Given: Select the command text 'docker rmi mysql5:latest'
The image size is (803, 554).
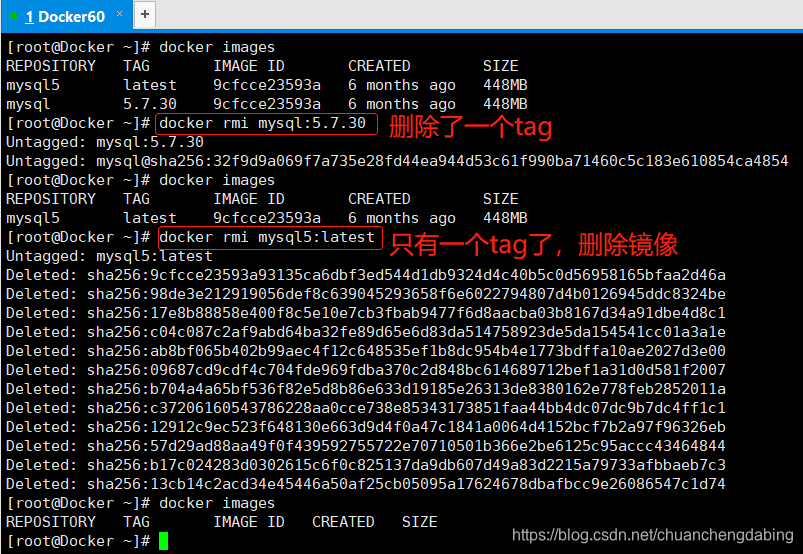Looking at the screenshot, I should click(x=267, y=238).
